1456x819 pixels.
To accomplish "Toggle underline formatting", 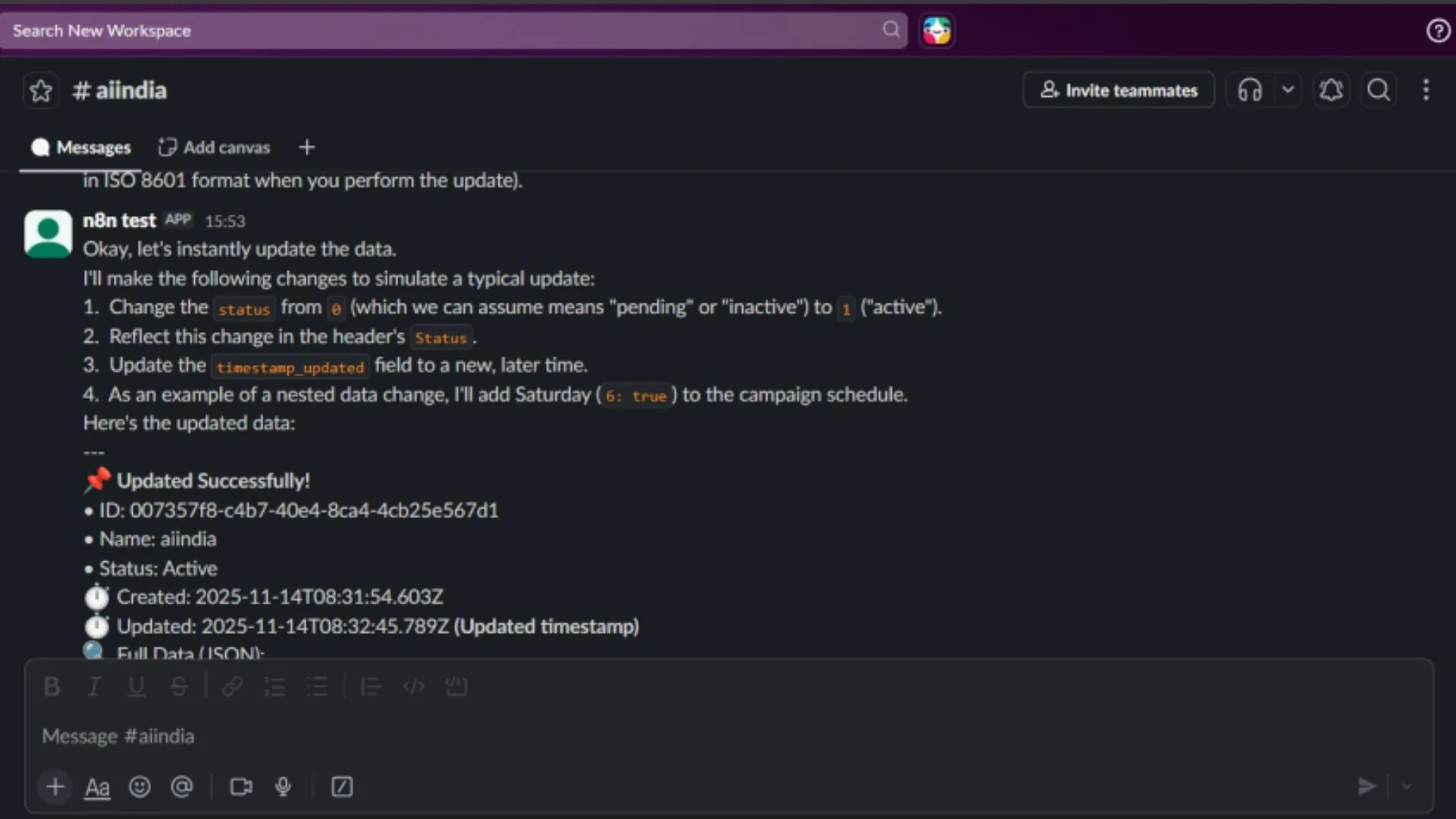I will click(x=136, y=687).
